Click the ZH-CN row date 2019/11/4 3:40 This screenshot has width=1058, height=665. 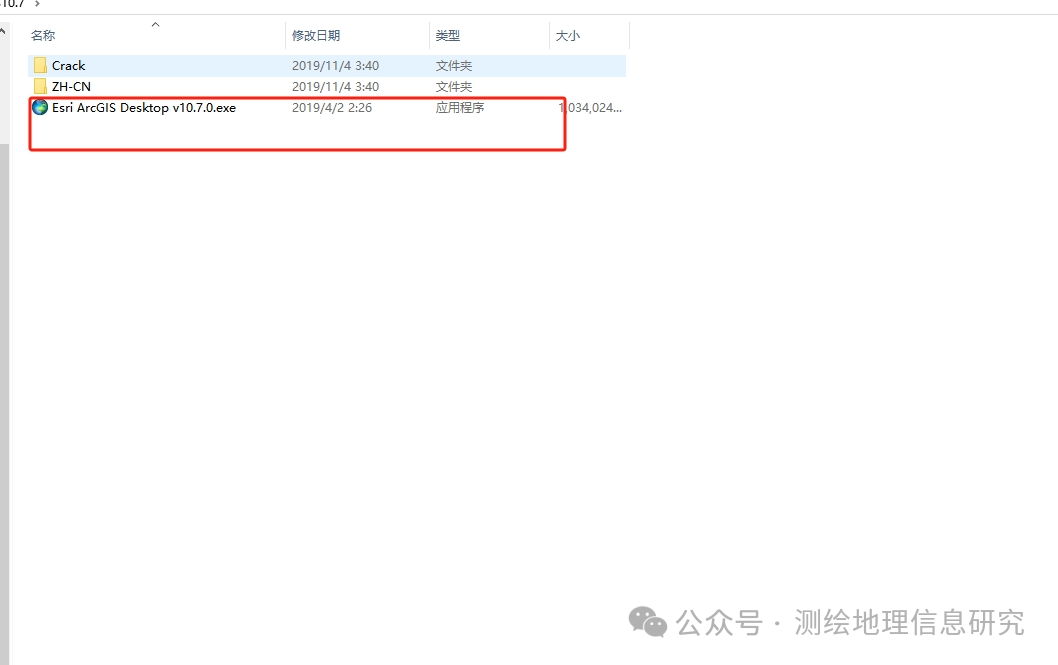(335, 86)
